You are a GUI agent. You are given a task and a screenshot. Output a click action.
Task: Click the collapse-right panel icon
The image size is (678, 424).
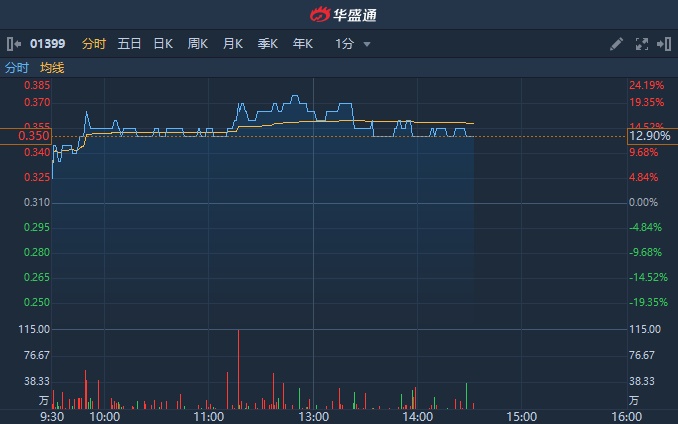coord(663,44)
